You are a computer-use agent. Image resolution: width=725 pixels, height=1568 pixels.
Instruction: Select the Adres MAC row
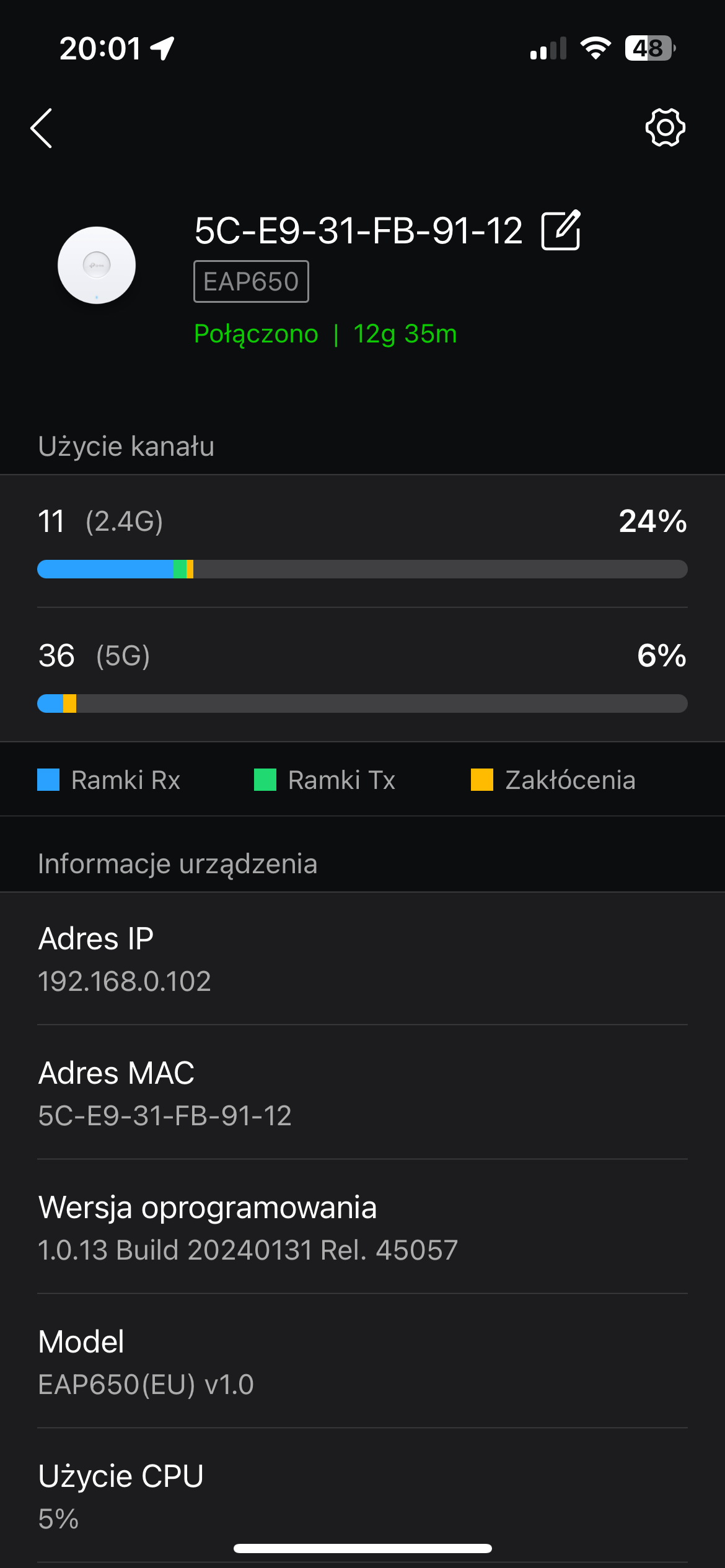pos(362,1093)
